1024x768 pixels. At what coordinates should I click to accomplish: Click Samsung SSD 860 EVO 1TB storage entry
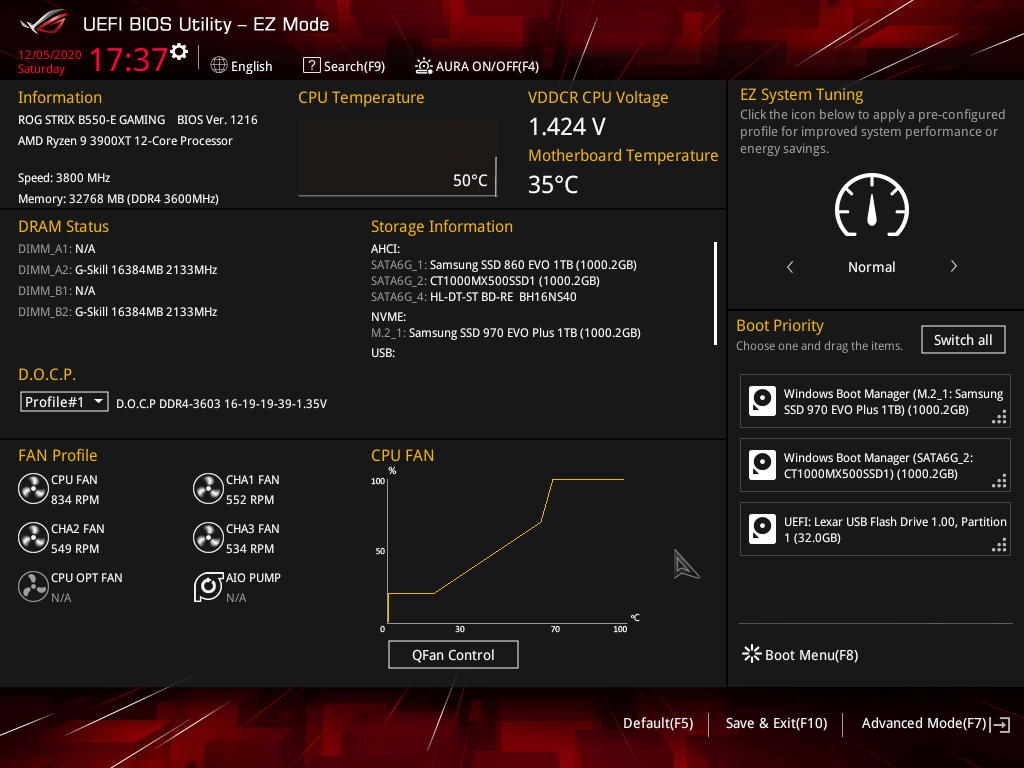[x=504, y=264]
